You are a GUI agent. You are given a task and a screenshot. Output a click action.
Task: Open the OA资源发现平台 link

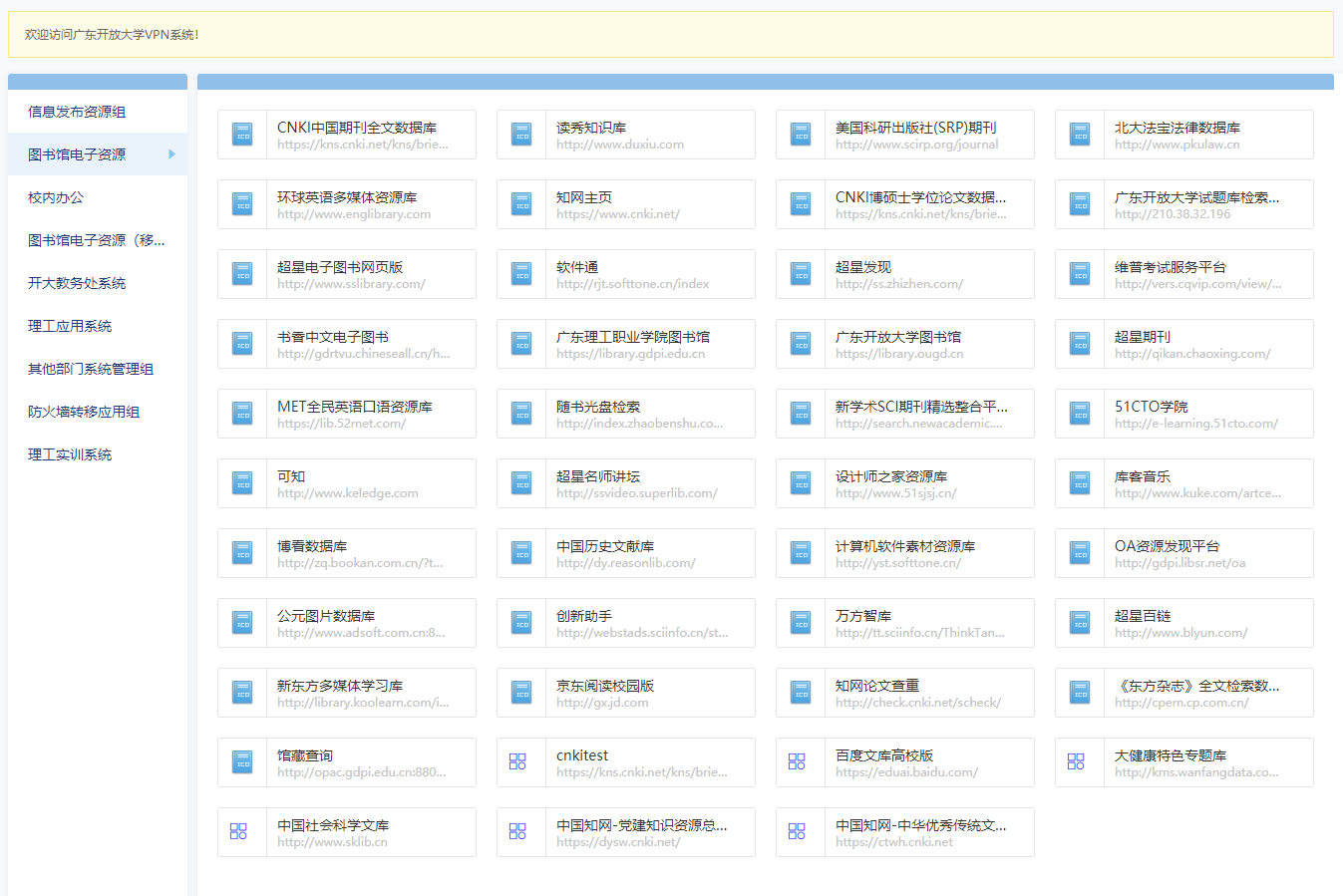click(x=1184, y=553)
